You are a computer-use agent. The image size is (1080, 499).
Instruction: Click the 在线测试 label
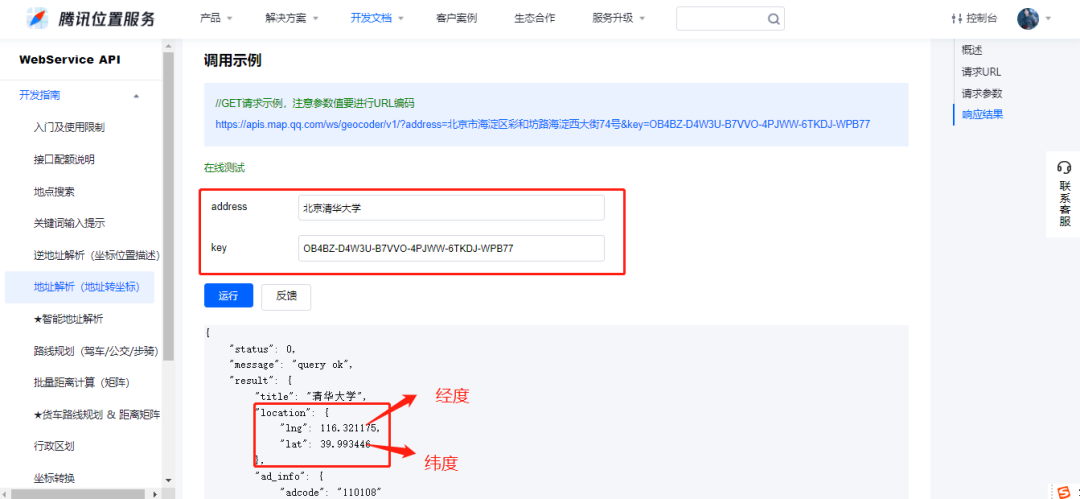point(224,167)
